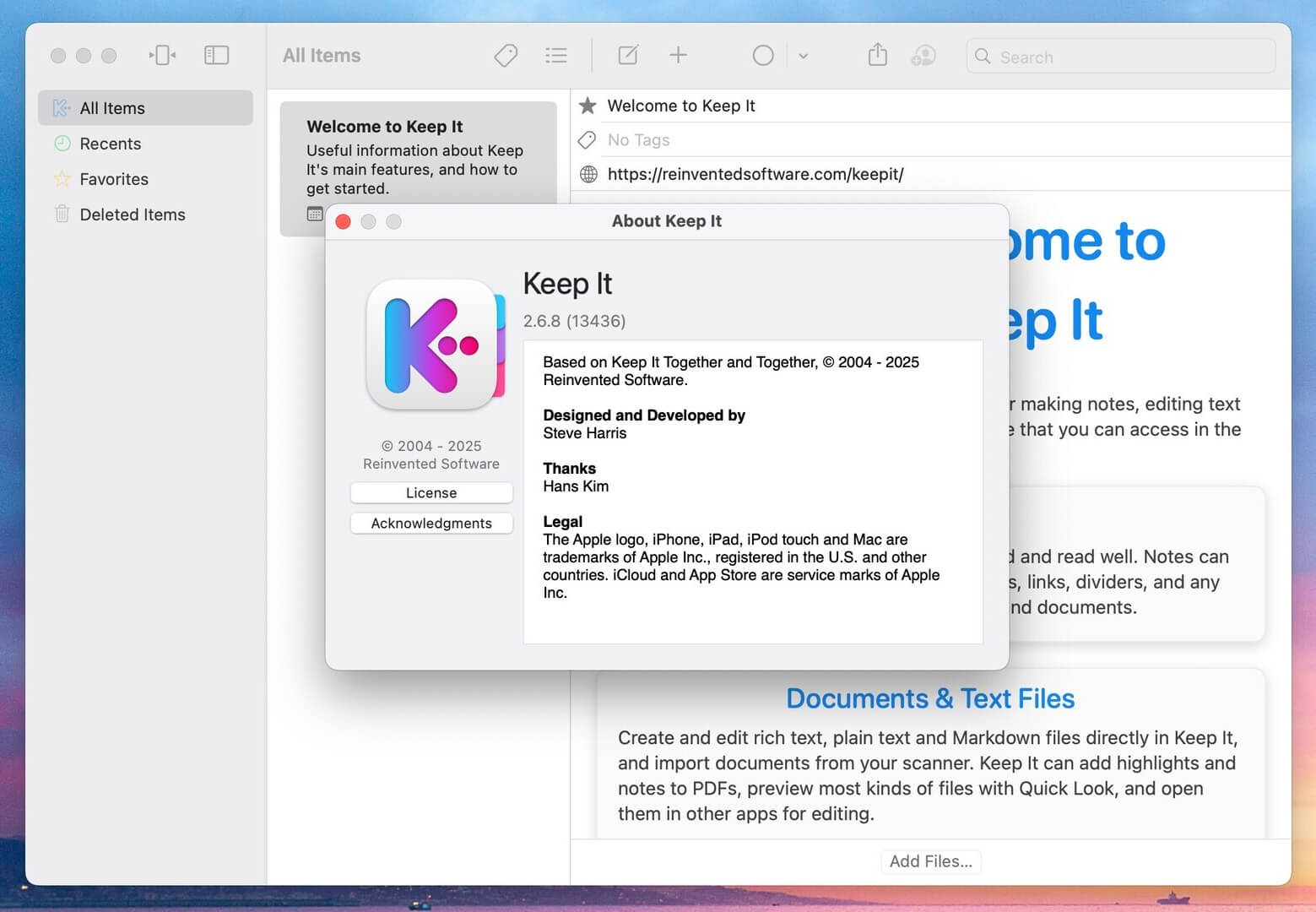
Task: Focus the Search field
Action: (1120, 57)
